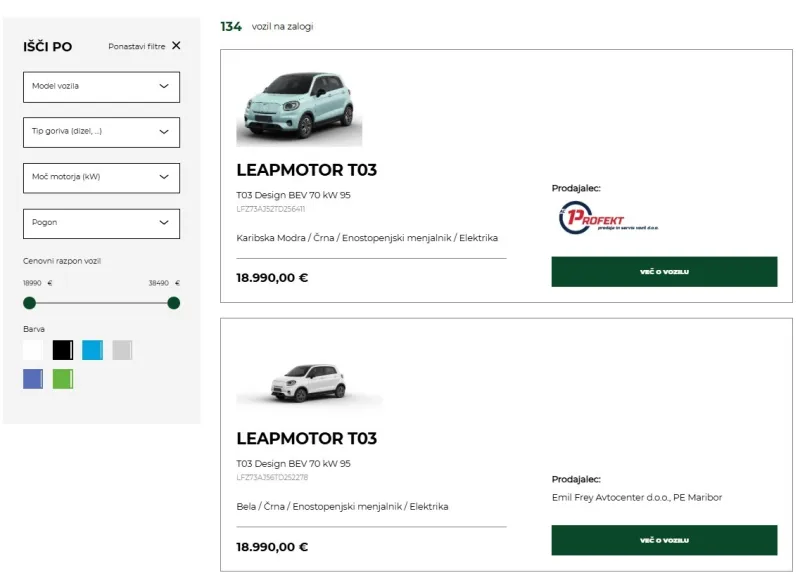Viewport: 800px width, 580px height.
Task: Click the 'LEAPMOTOR T03' title of the Bela listing
Action: tap(307, 439)
